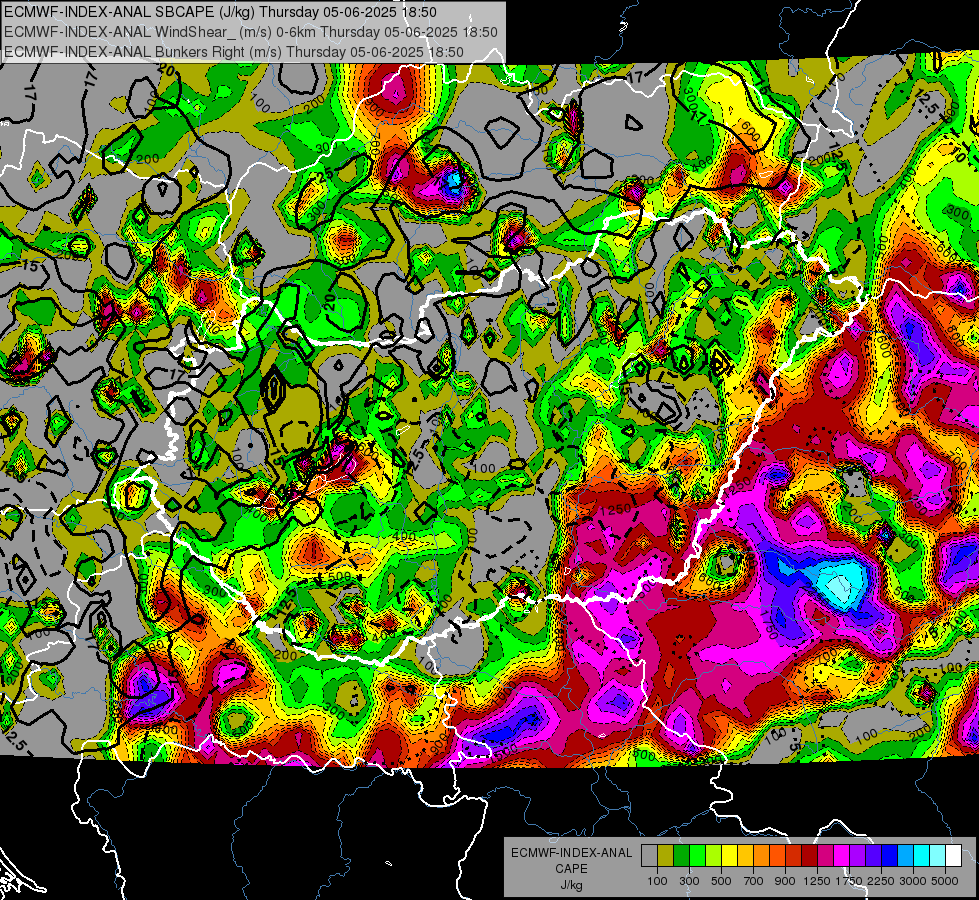Click the J/kg unit label in legend
The image size is (979, 900).
[571, 885]
